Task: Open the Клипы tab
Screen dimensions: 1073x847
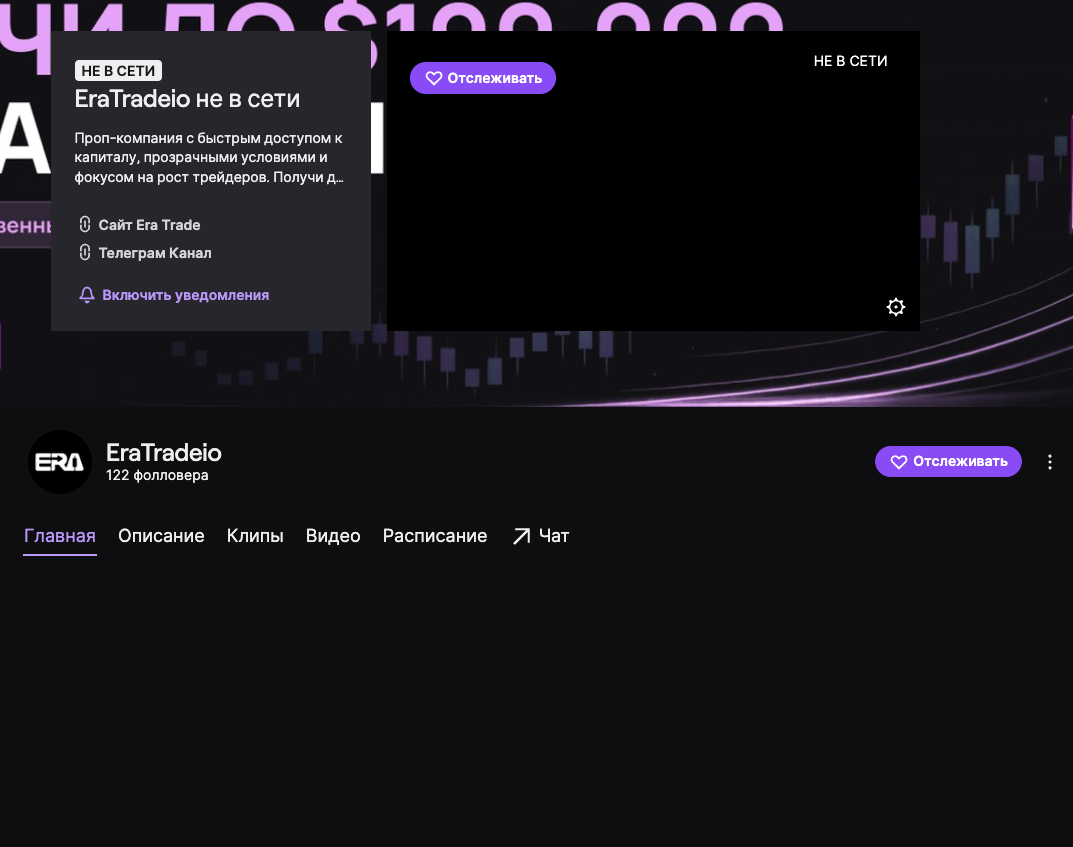Action: coord(255,536)
